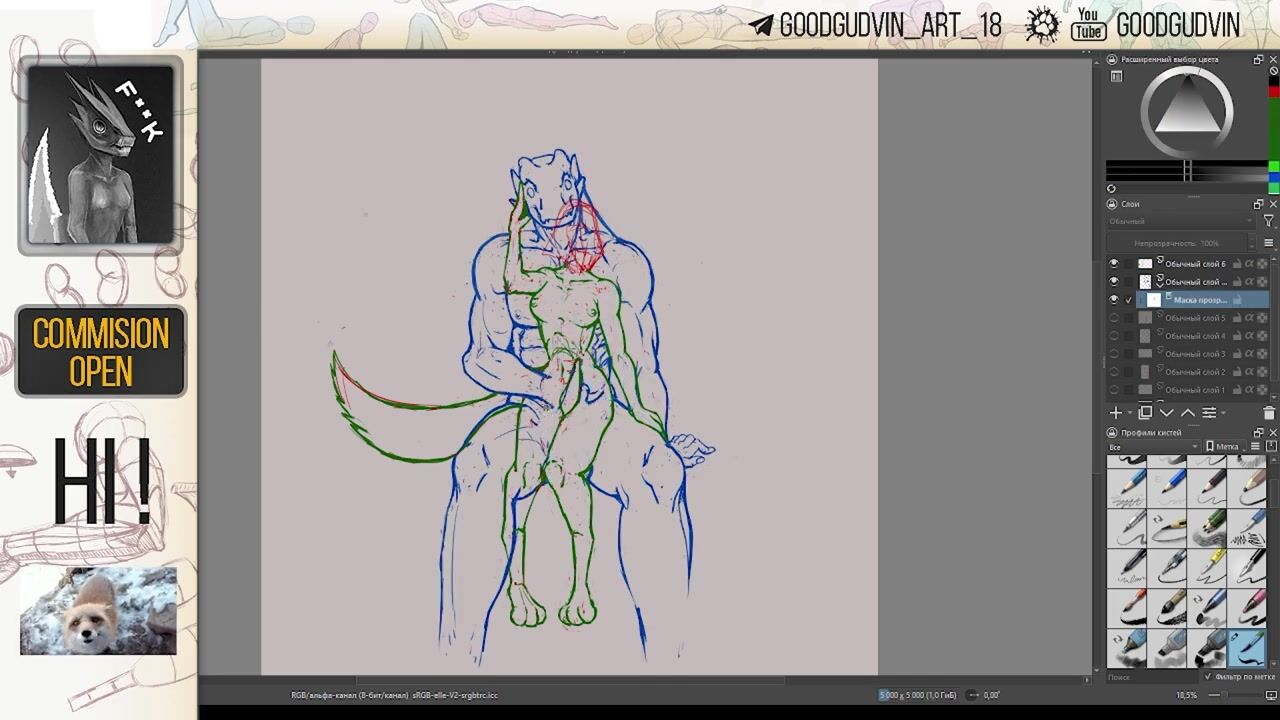Open the layer blending mode dropdown 'Обычный'
Viewport: 1280px width, 720px height.
click(x=1180, y=221)
